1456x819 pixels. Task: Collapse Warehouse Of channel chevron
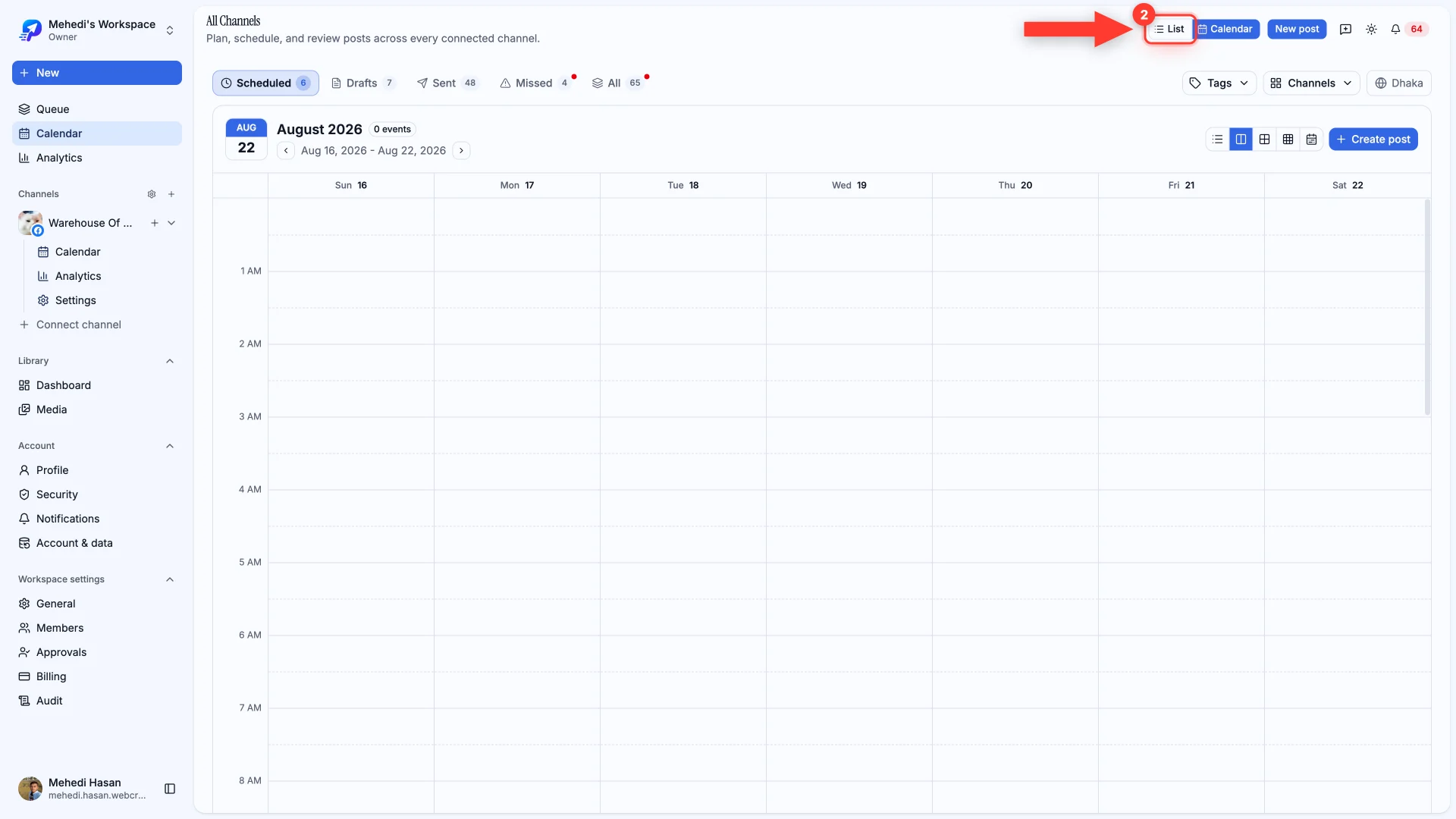point(171,223)
